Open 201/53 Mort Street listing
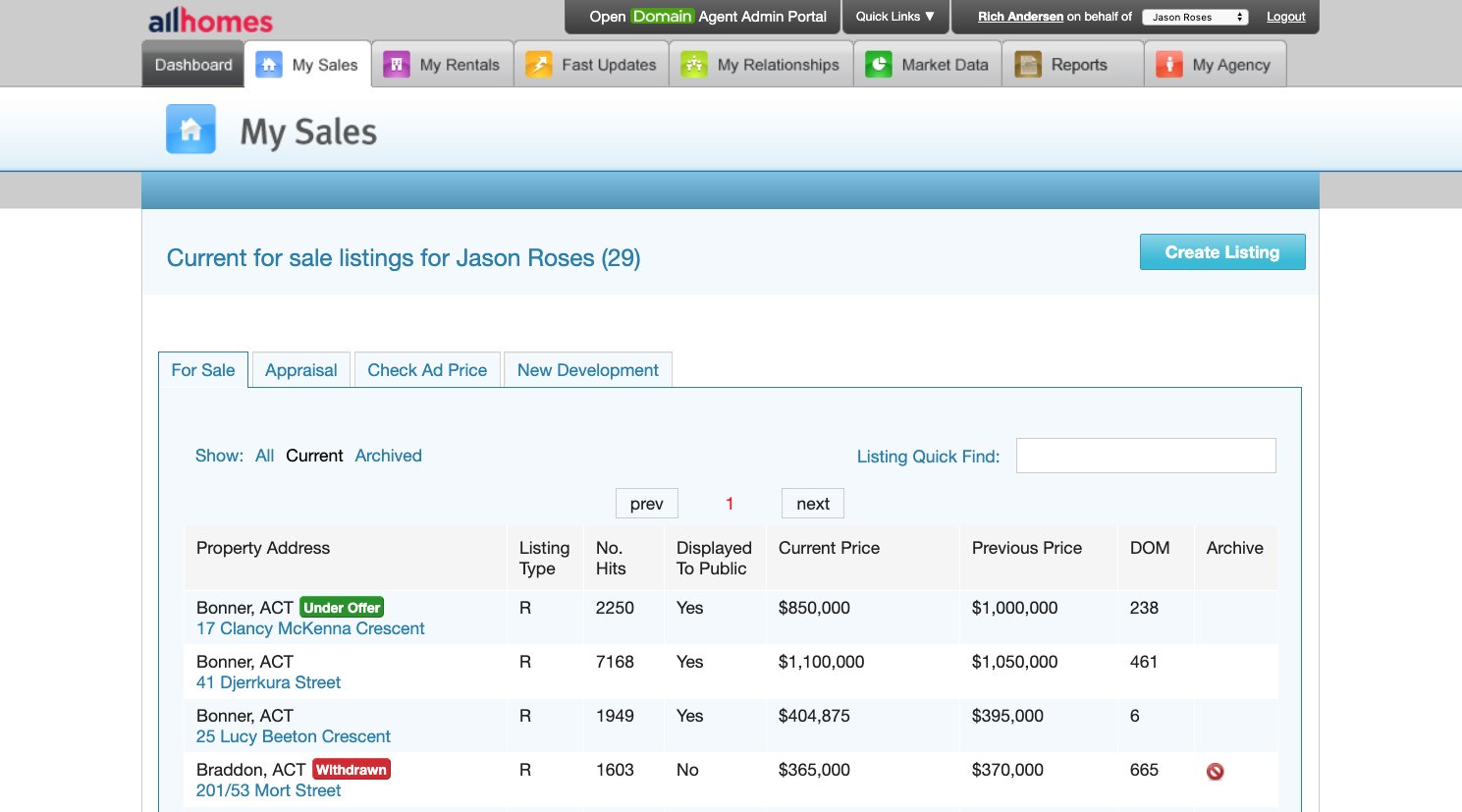 [x=268, y=790]
